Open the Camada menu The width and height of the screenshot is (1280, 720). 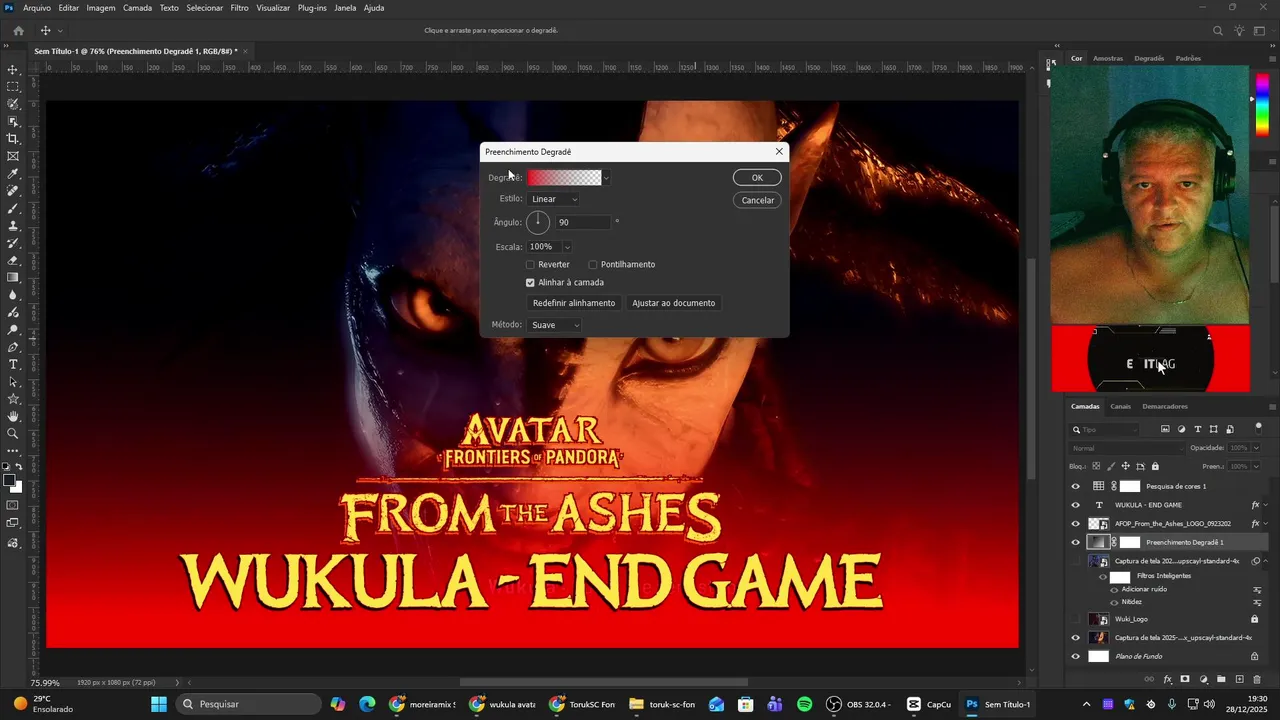[x=137, y=8]
